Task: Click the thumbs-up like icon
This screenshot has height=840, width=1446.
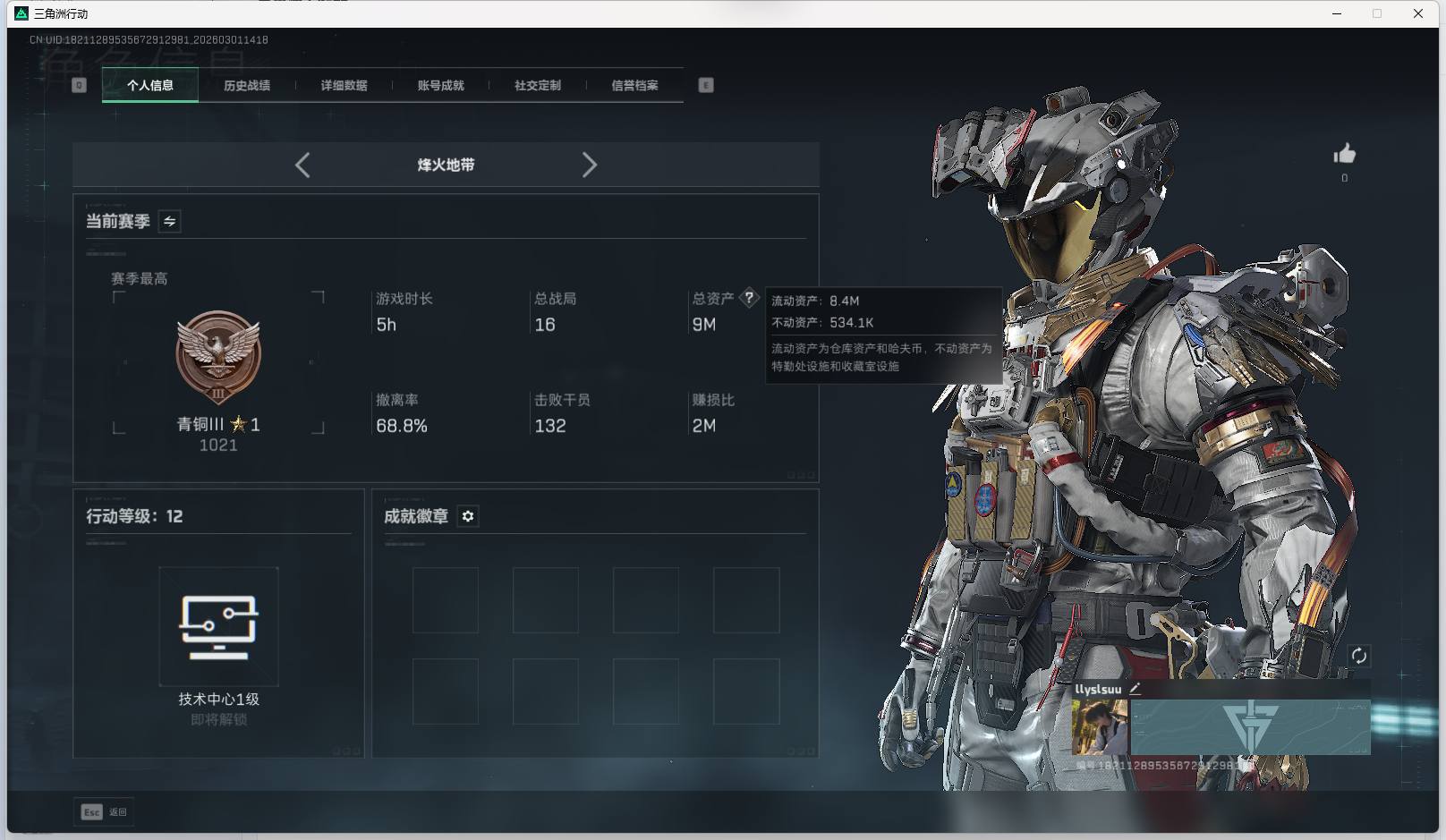Action: point(1344,155)
